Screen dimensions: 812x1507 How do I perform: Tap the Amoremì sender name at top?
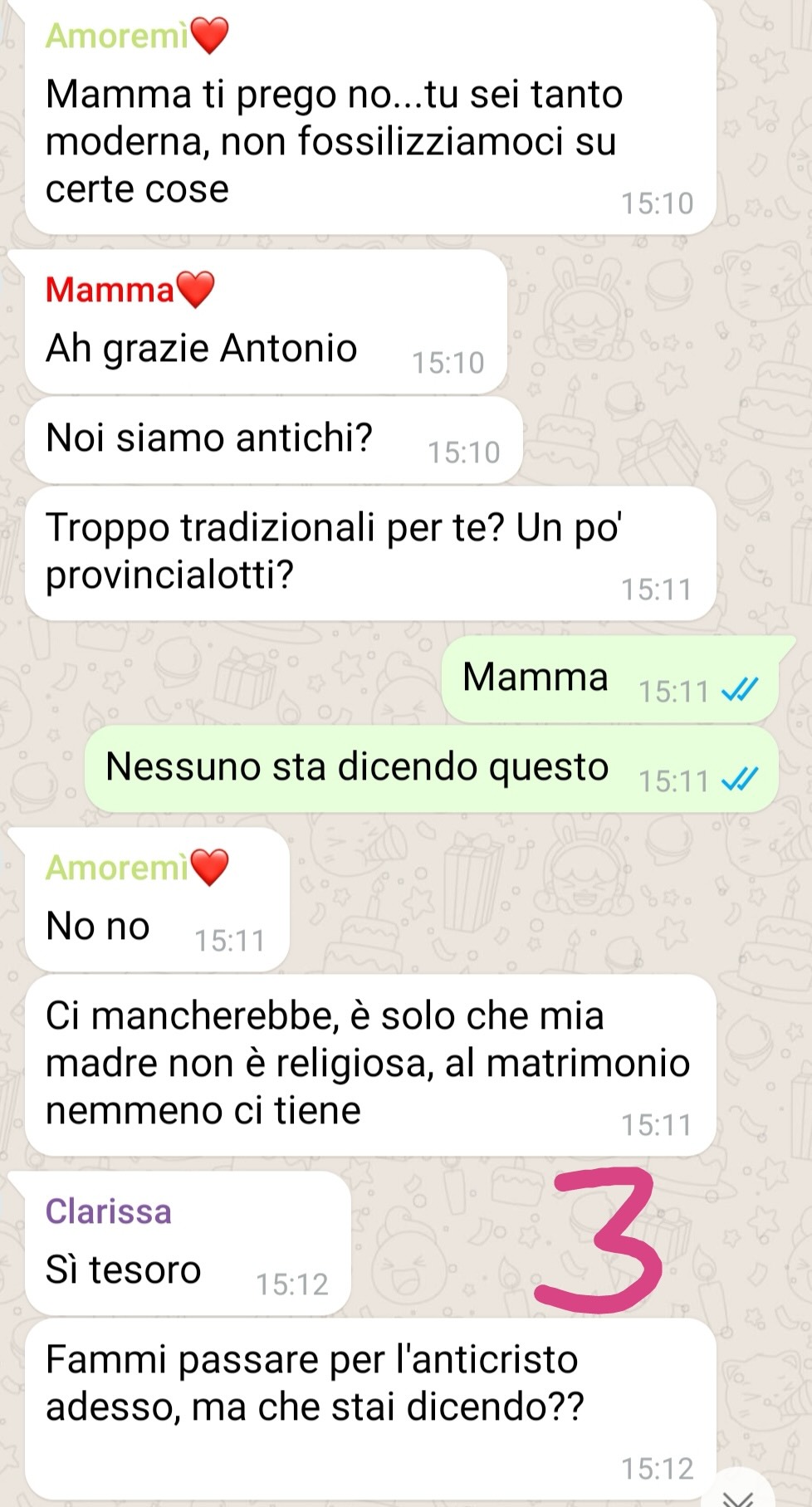pyautogui.click(x=117, y=36)
